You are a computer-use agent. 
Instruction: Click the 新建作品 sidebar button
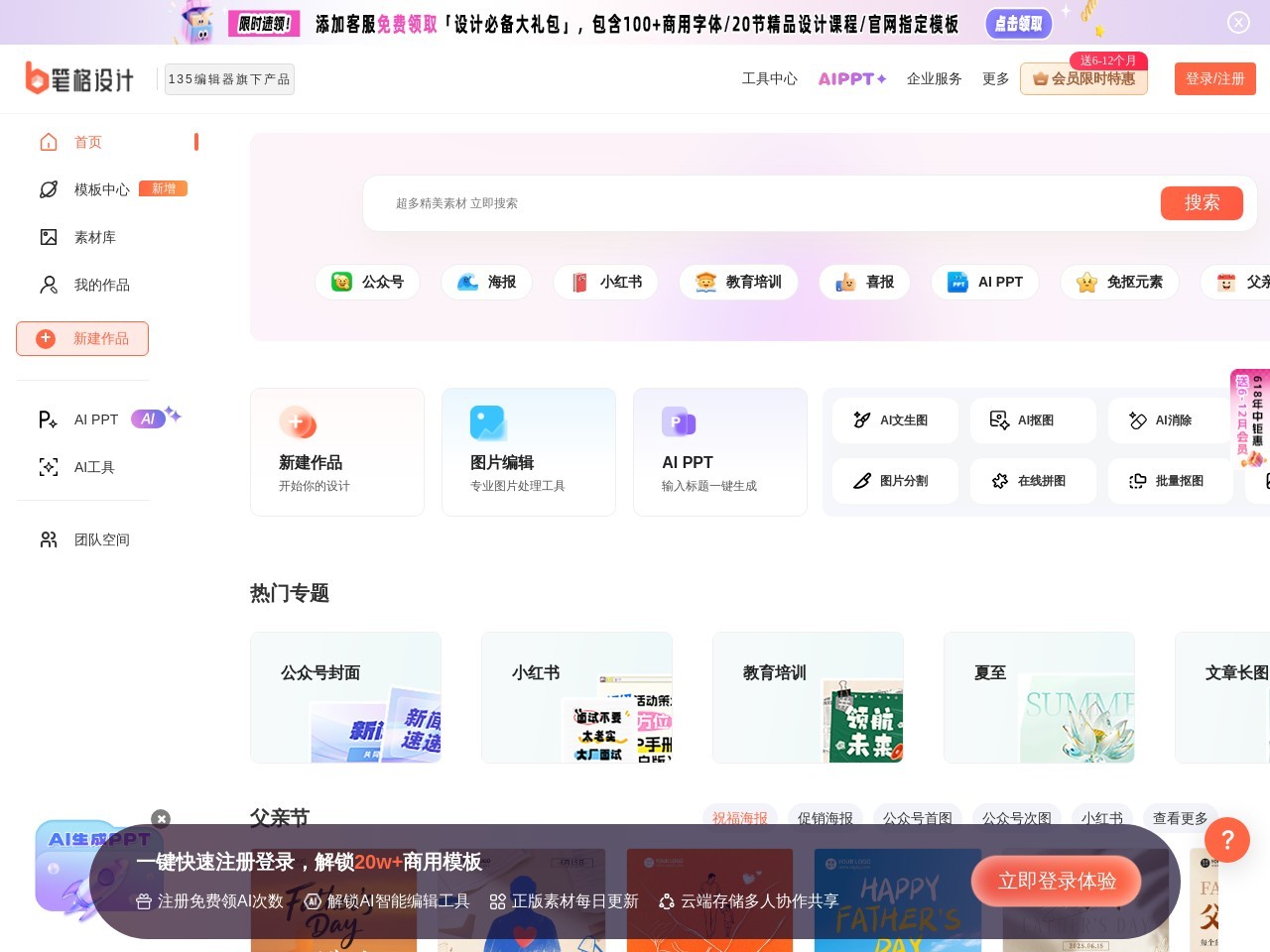82,338
